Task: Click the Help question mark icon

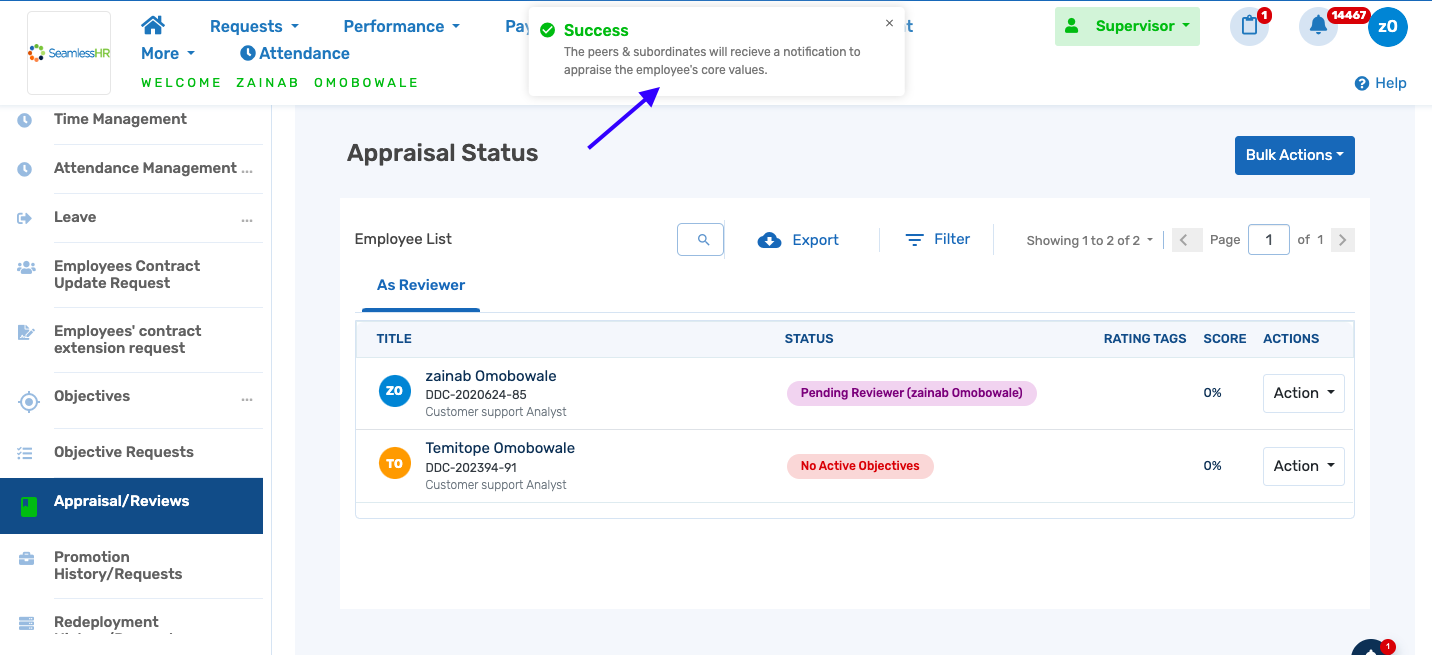Action: [1361, 84]
